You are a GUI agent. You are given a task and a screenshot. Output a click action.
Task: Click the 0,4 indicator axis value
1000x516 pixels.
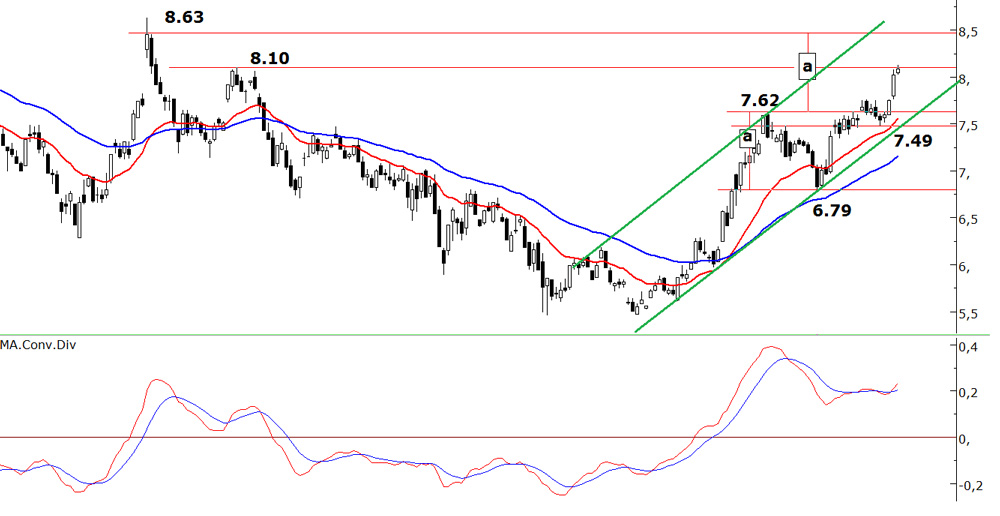(968, 346)
